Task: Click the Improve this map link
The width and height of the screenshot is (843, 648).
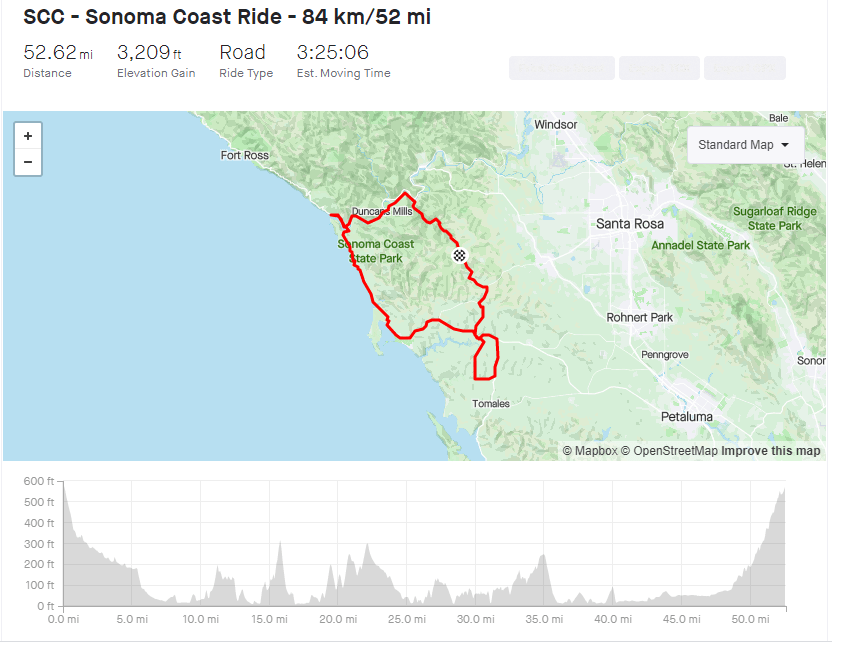Action: [x=771, y=451]
